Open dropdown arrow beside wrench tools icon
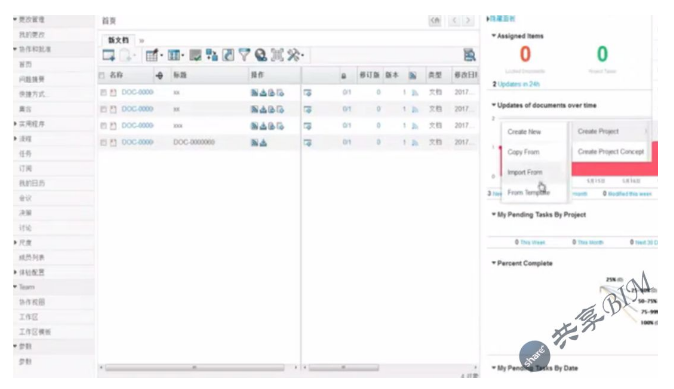The image size is (674, 389). pos(303,55)
